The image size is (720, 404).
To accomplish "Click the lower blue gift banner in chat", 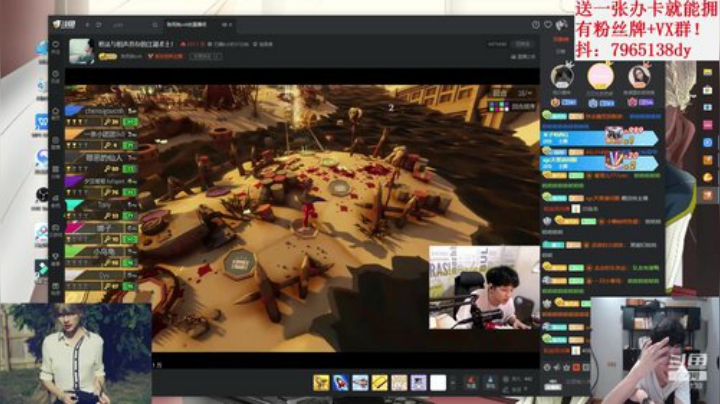I will [x=600, y=162].
